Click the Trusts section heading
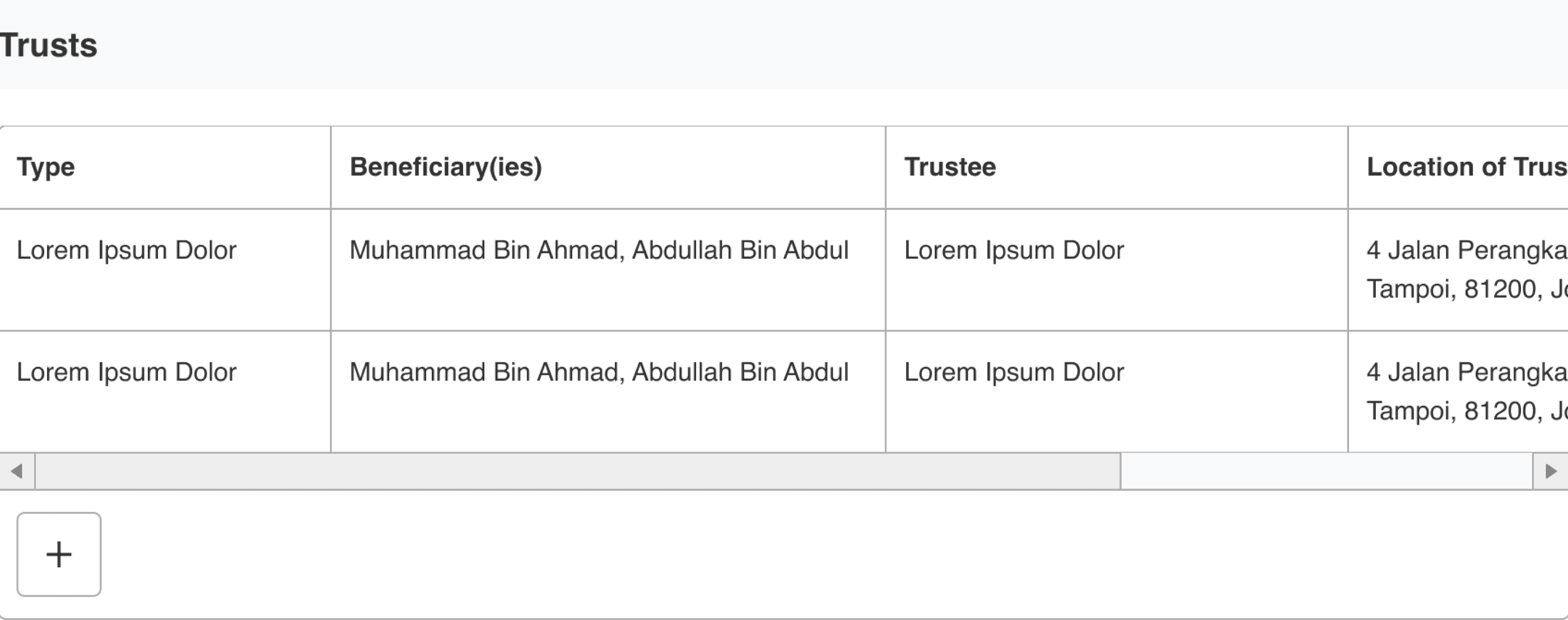This screenshot has height=620, width=1568. point(48,46)
